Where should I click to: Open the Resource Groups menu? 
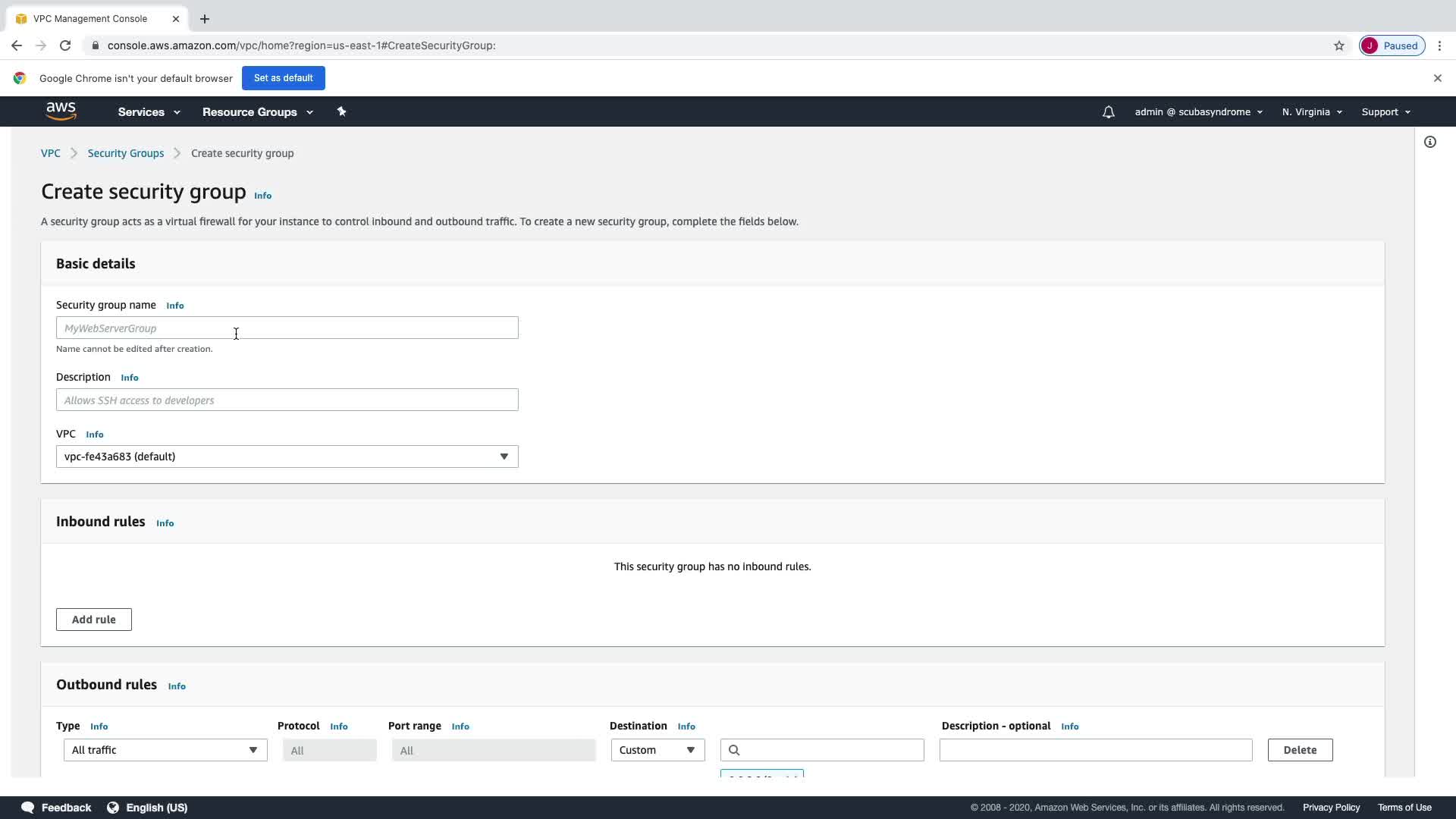[x=257, y=112]
